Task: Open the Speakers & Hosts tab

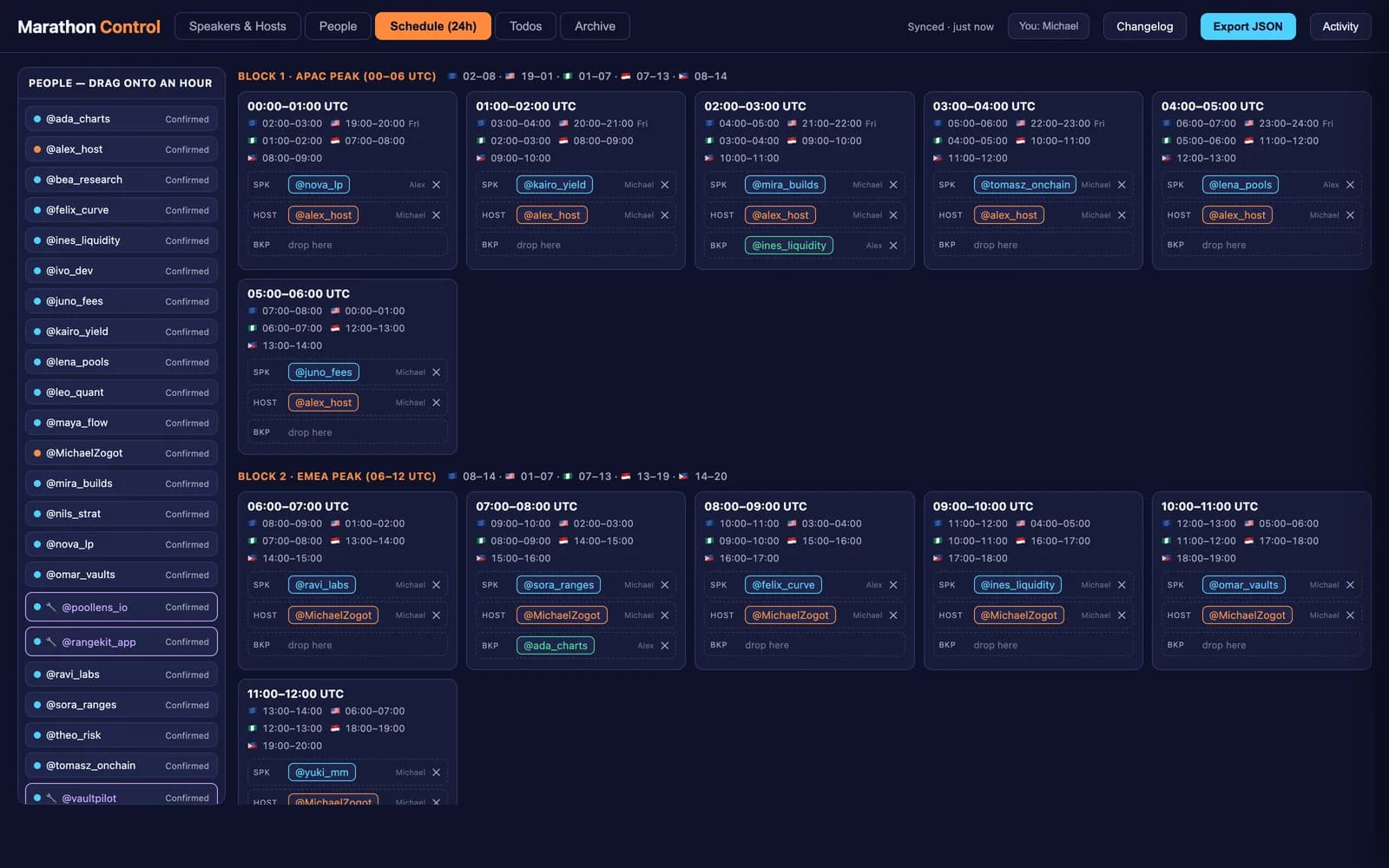Action: [x=237, y=26]
